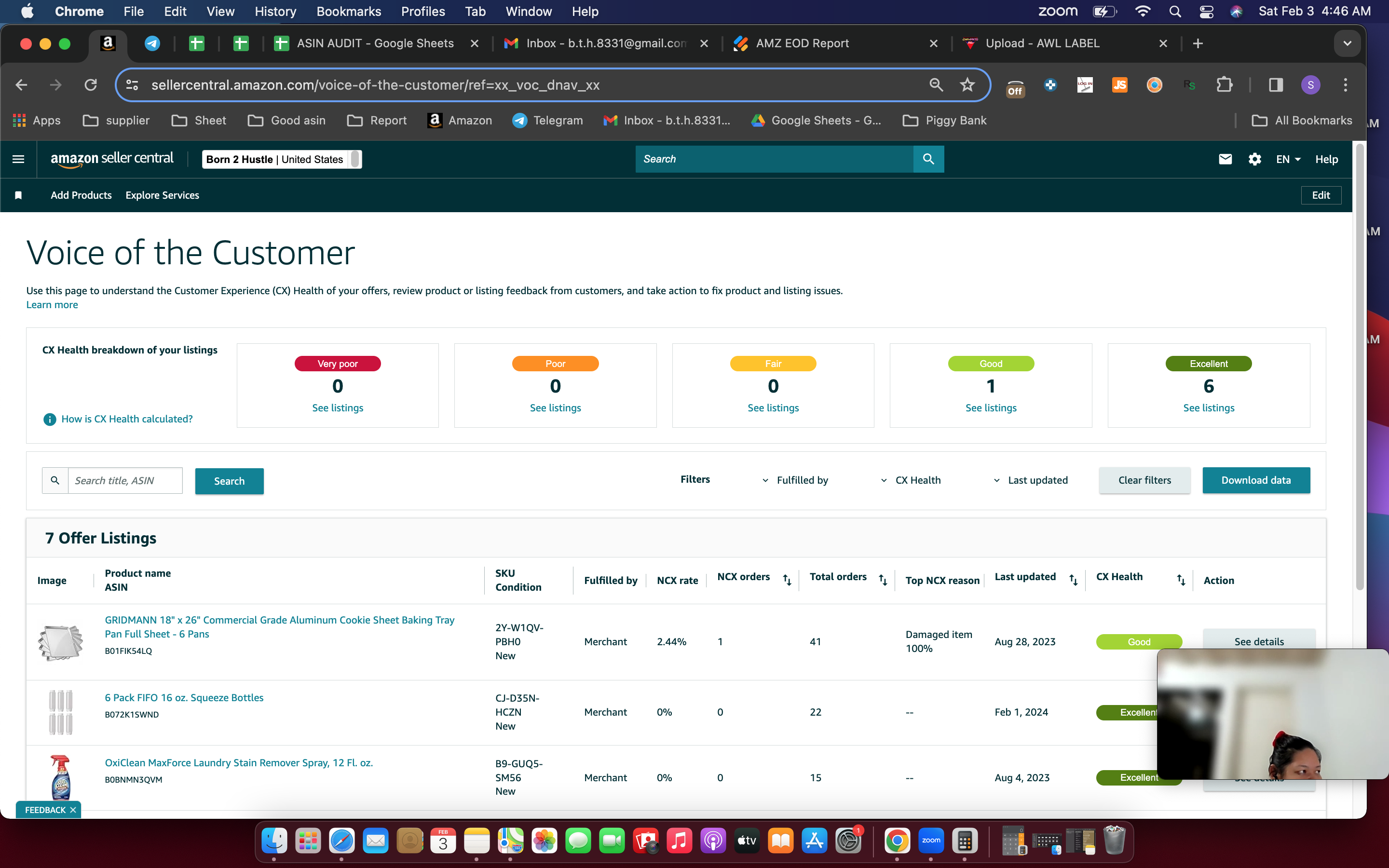See listings under the Good category
Image resolution: width=1389 pixels, height=868 pixels.
991,407
